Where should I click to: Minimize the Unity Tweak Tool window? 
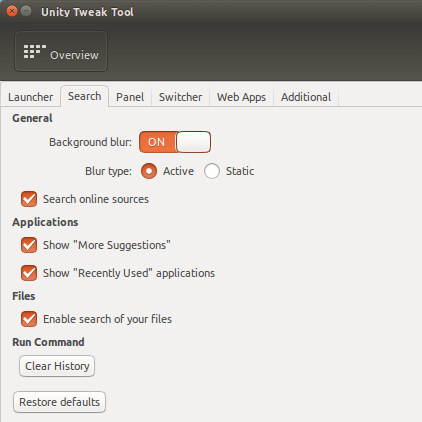click(x=26, y=11)
